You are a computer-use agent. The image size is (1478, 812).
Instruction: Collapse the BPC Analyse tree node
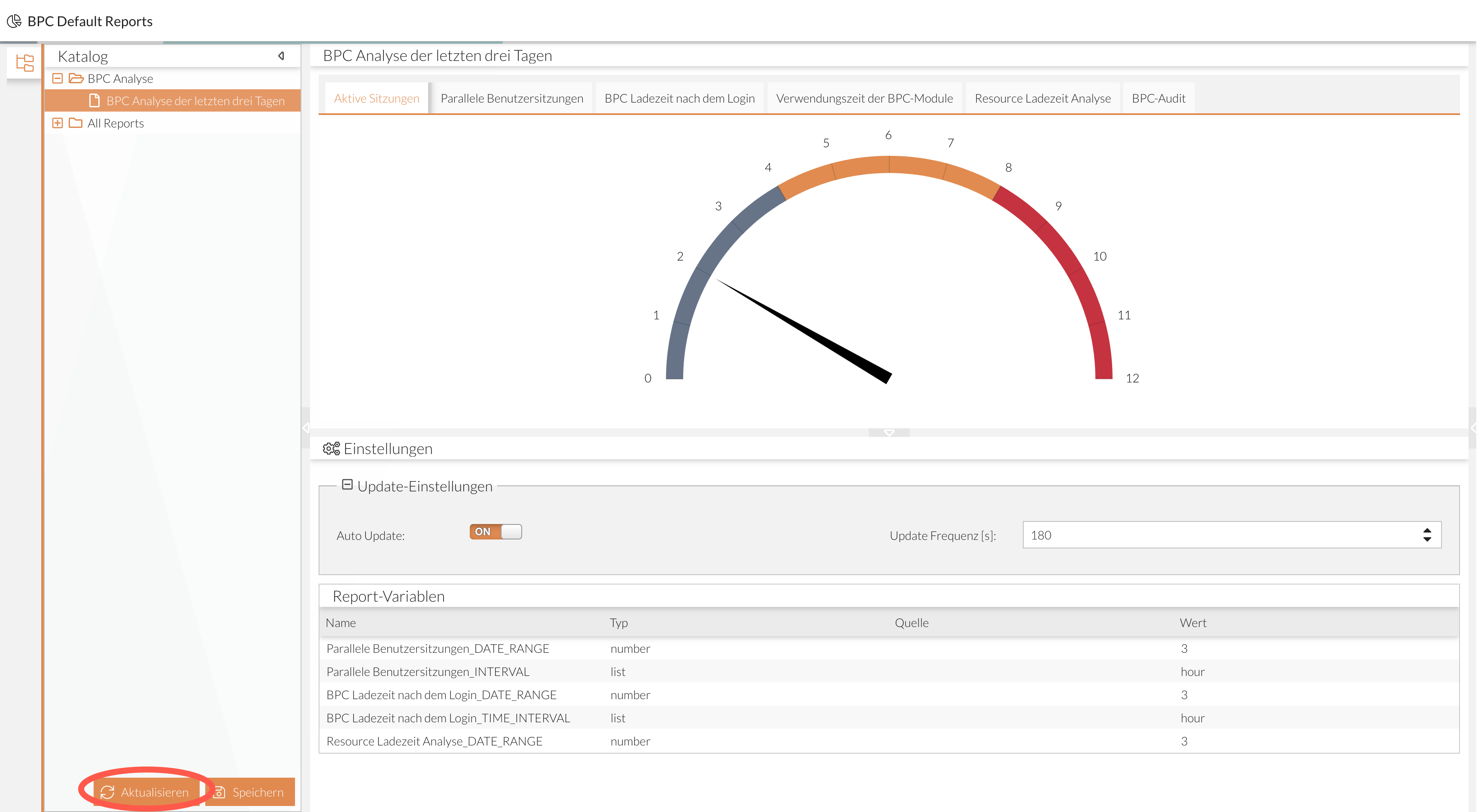[58, 78]
